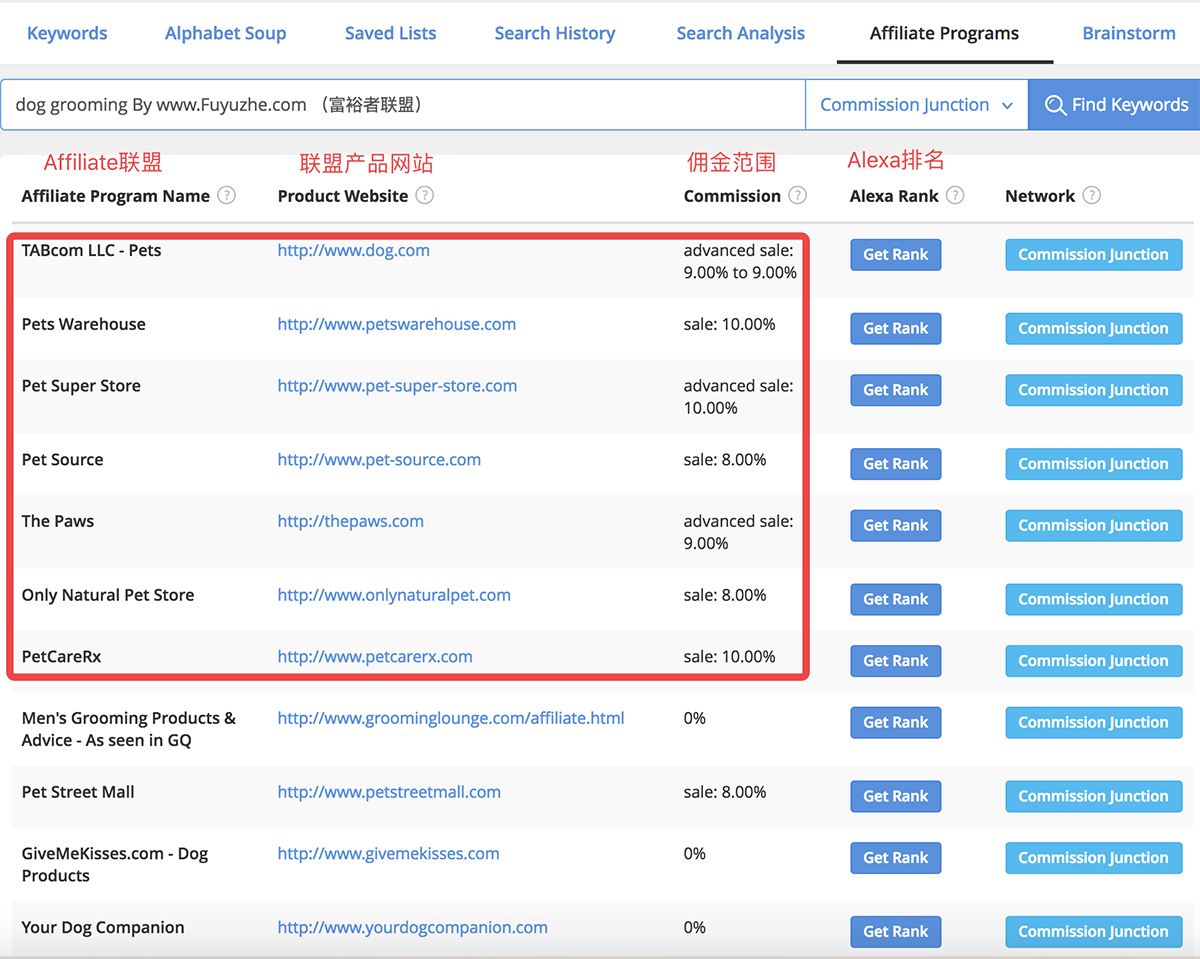
Task: Click help icon beside Product Website header
Action: pyautogui.click(x=425, y=195)
